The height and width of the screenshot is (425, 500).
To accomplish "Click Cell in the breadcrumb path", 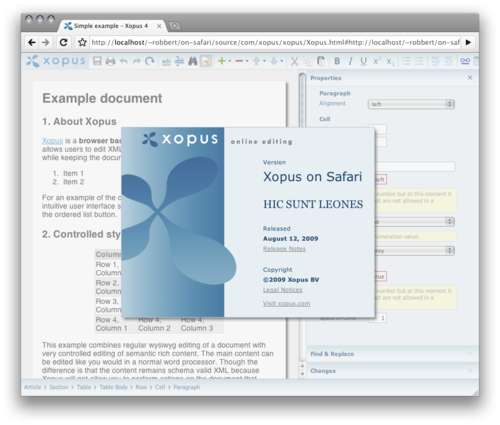I will (160, 387).
